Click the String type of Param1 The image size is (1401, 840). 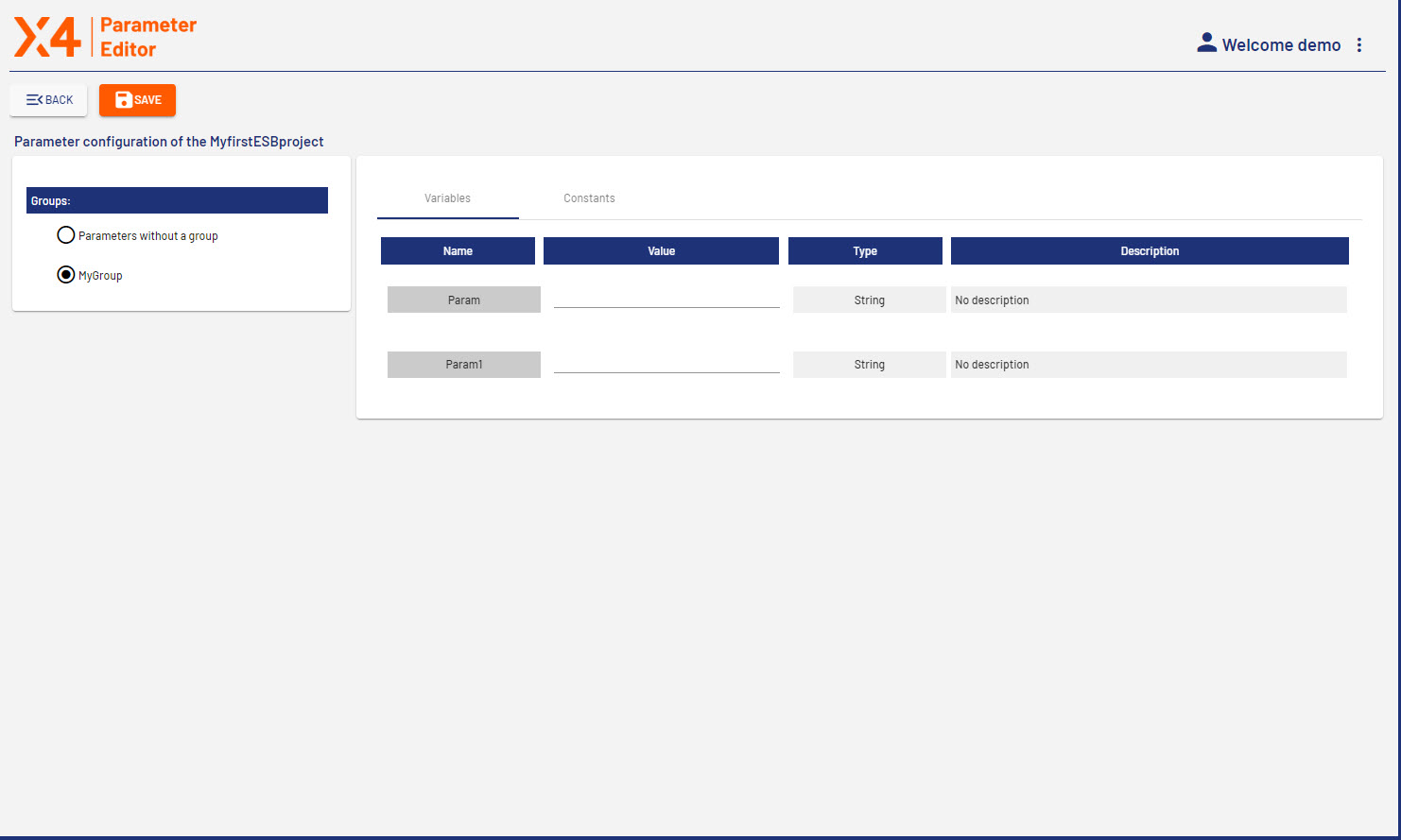[869, 365]
